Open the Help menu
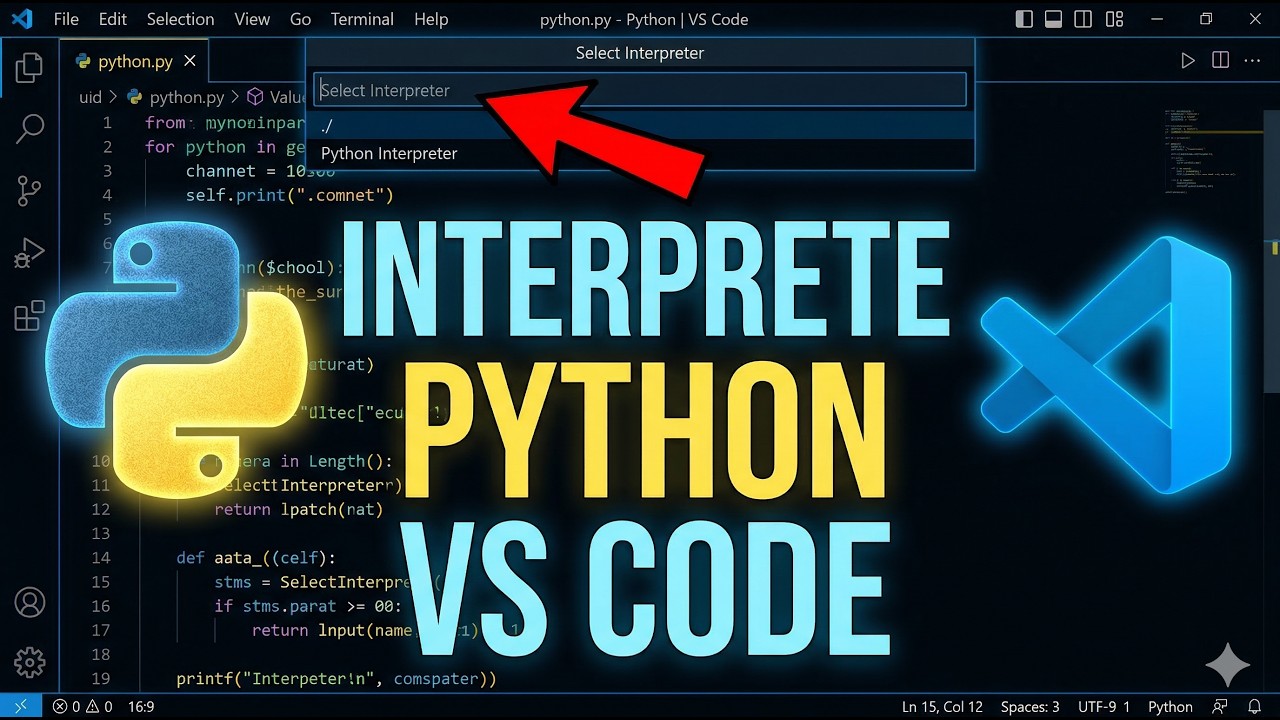1280x720 pixels. coord(431,19)
